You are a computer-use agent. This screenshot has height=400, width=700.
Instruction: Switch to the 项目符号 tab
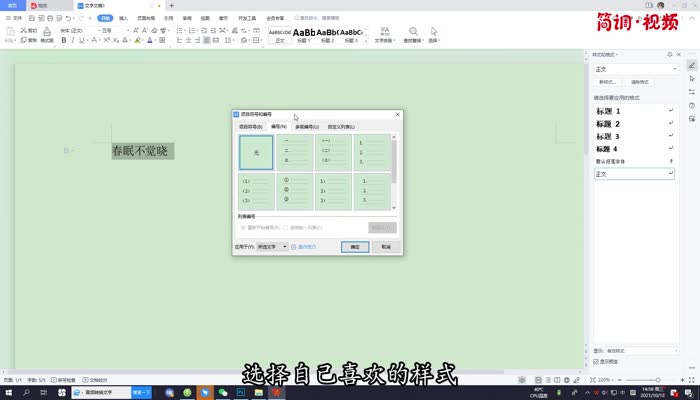[x=249, y=127]
